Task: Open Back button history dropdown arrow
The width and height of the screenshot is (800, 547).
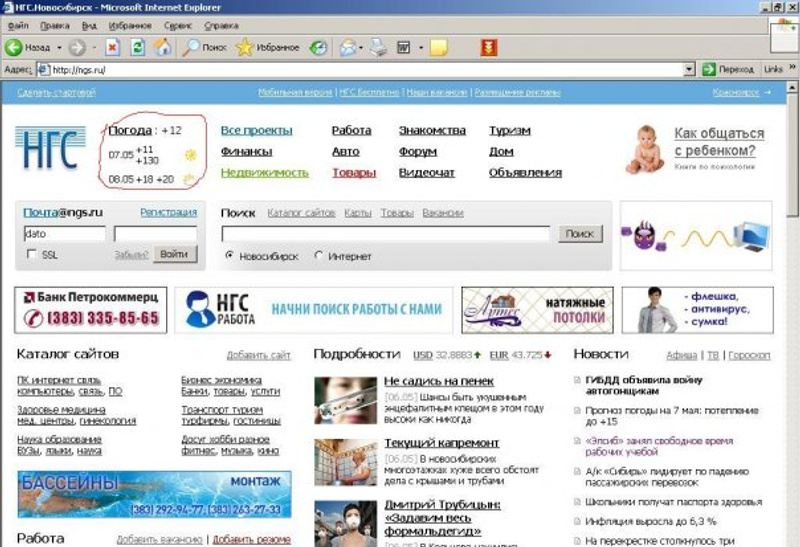Action: 58,47
